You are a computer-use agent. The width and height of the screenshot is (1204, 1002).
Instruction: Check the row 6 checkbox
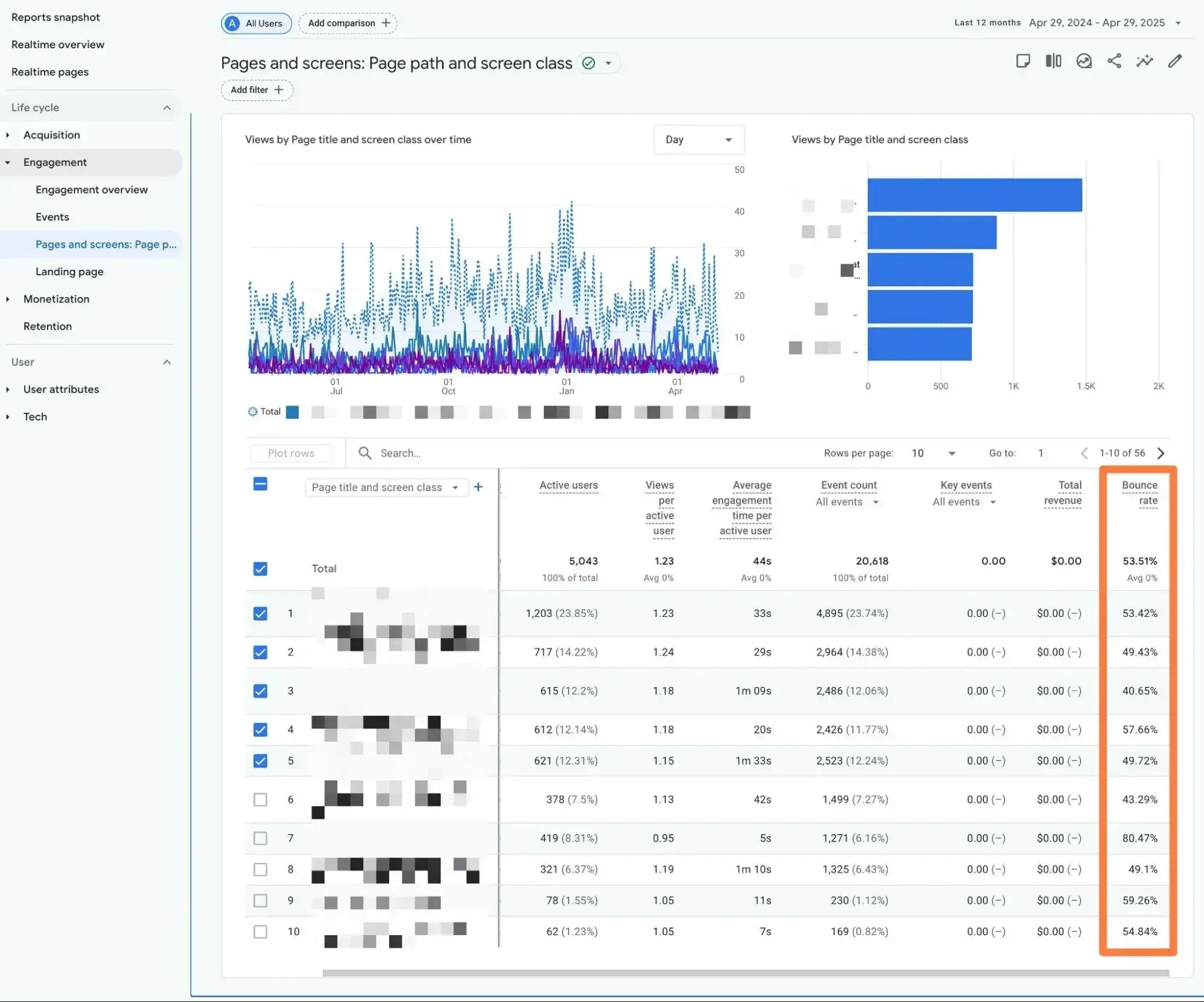260,800
